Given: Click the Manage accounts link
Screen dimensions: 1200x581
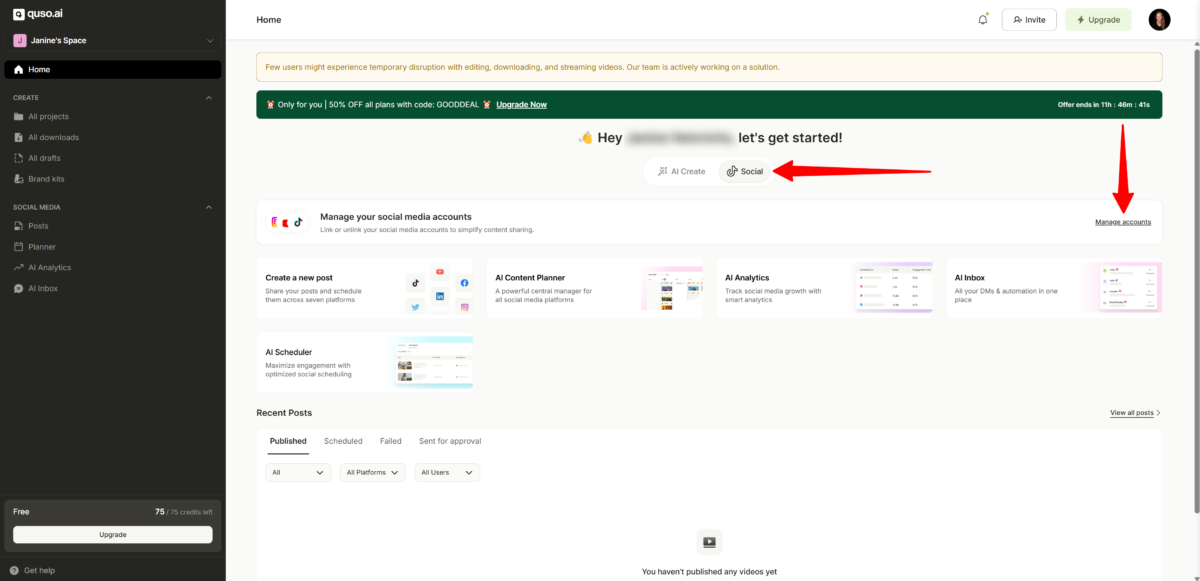Looking at the screenshot, I should tap(1123, 222).
